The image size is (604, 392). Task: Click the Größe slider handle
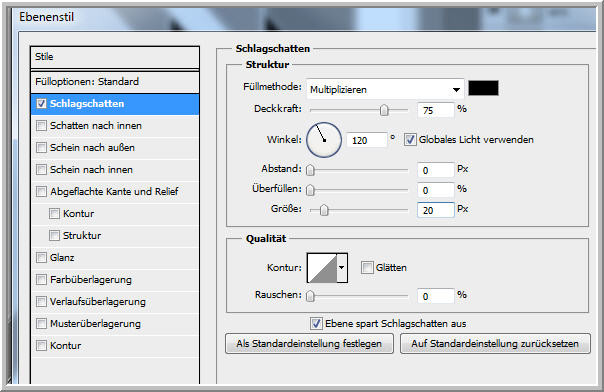(324, 210)
